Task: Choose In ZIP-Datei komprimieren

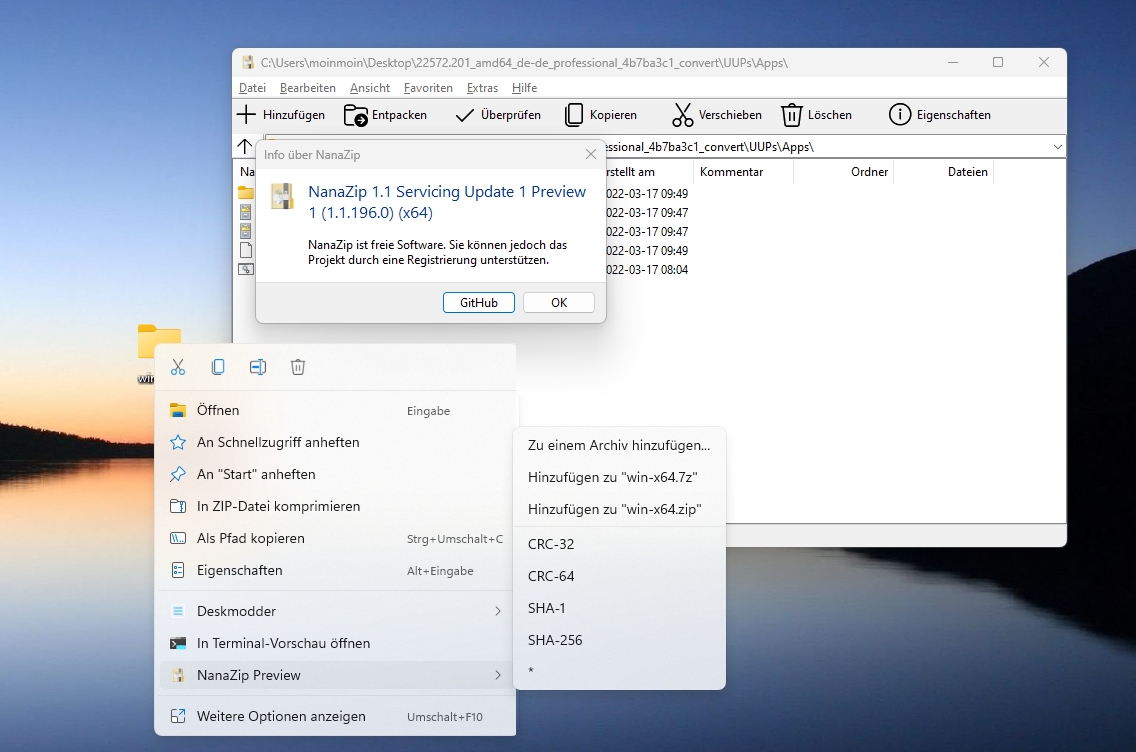Action: (x=336, y=506)
